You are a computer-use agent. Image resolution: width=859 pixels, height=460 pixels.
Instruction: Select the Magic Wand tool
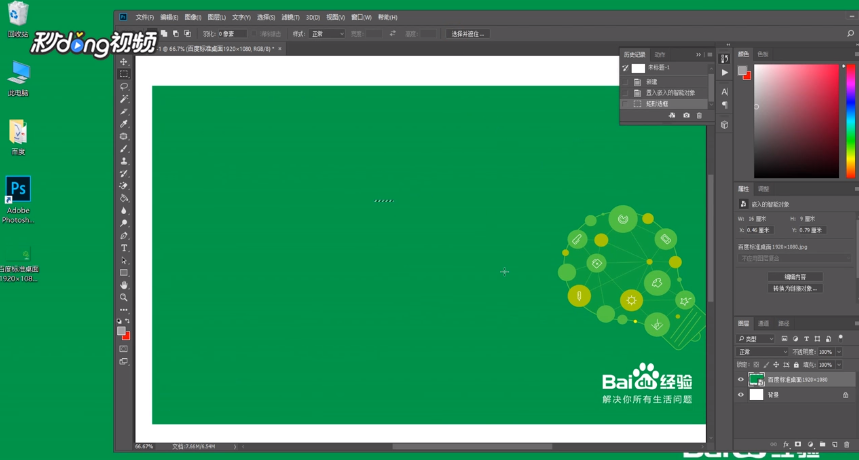point(124,99)
